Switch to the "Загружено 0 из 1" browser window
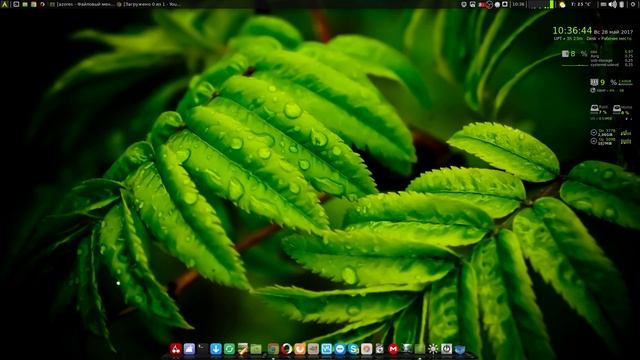The width and height of the screenshot is (640, 360). 149,4
